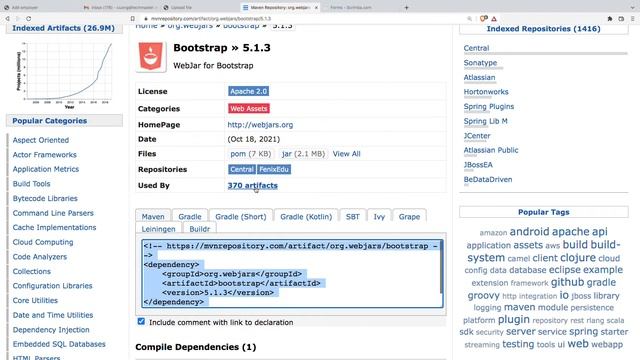The height and width of the screenshot is (360, 640).
Task: Open the FenixEdu repository badge
Action: 274,169
